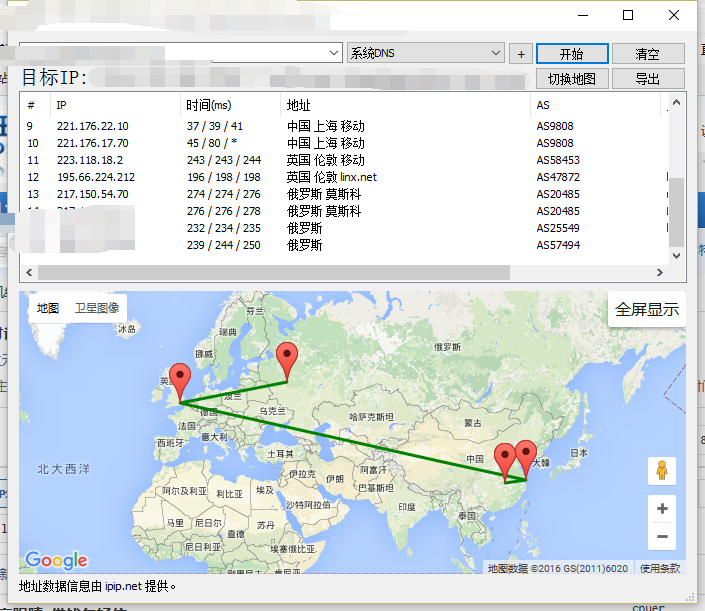Zoom out the map with minus icon
The image size is (705, 611).
(x=662, y=537)
